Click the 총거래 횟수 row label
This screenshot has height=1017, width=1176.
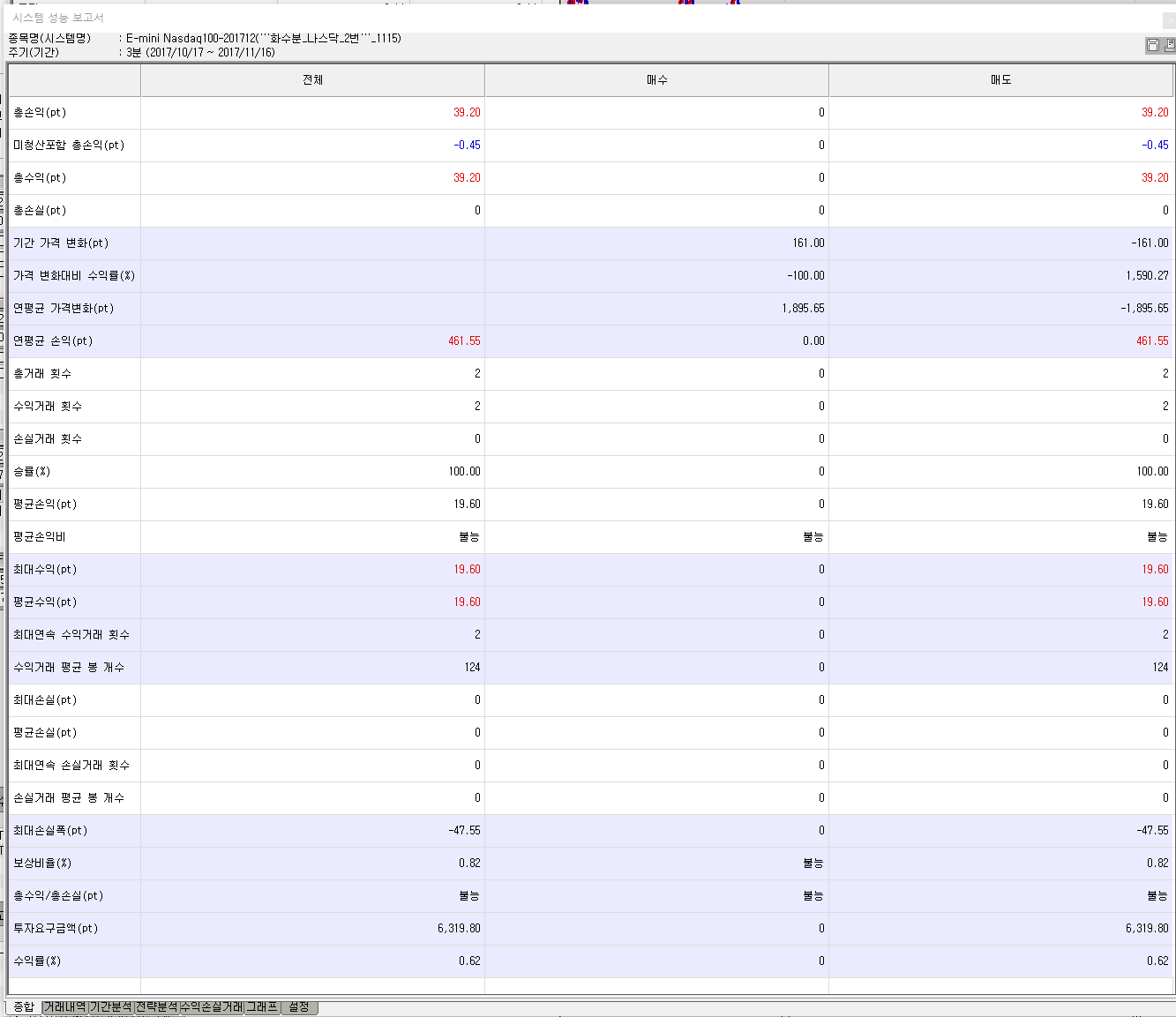42,374
